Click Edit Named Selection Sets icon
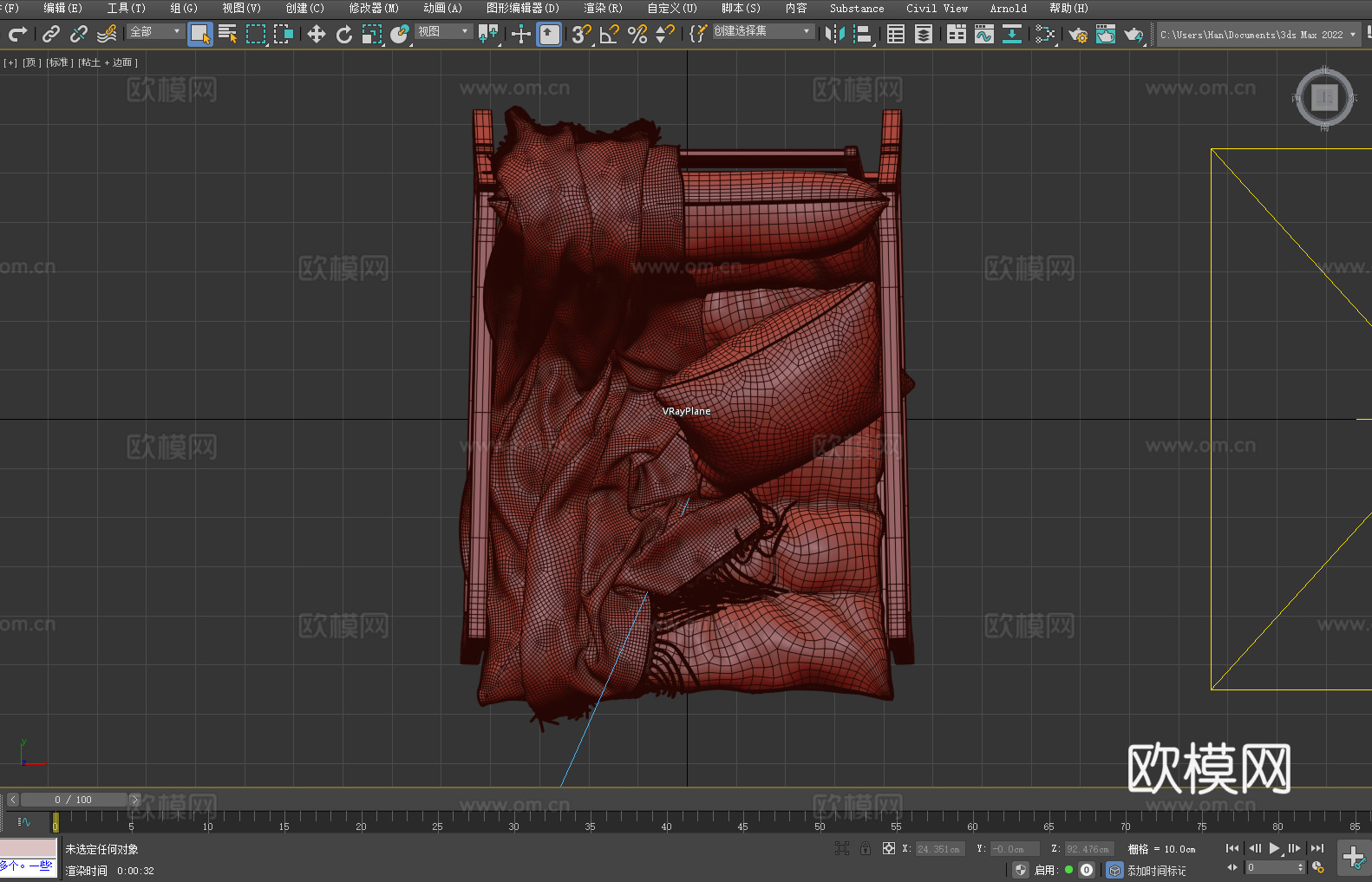This screenshot has width=1372, height=882. point(698,35)
